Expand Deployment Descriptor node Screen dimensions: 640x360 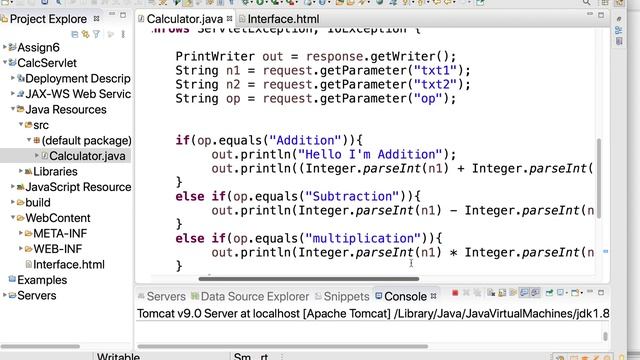[x=13, y=78]
